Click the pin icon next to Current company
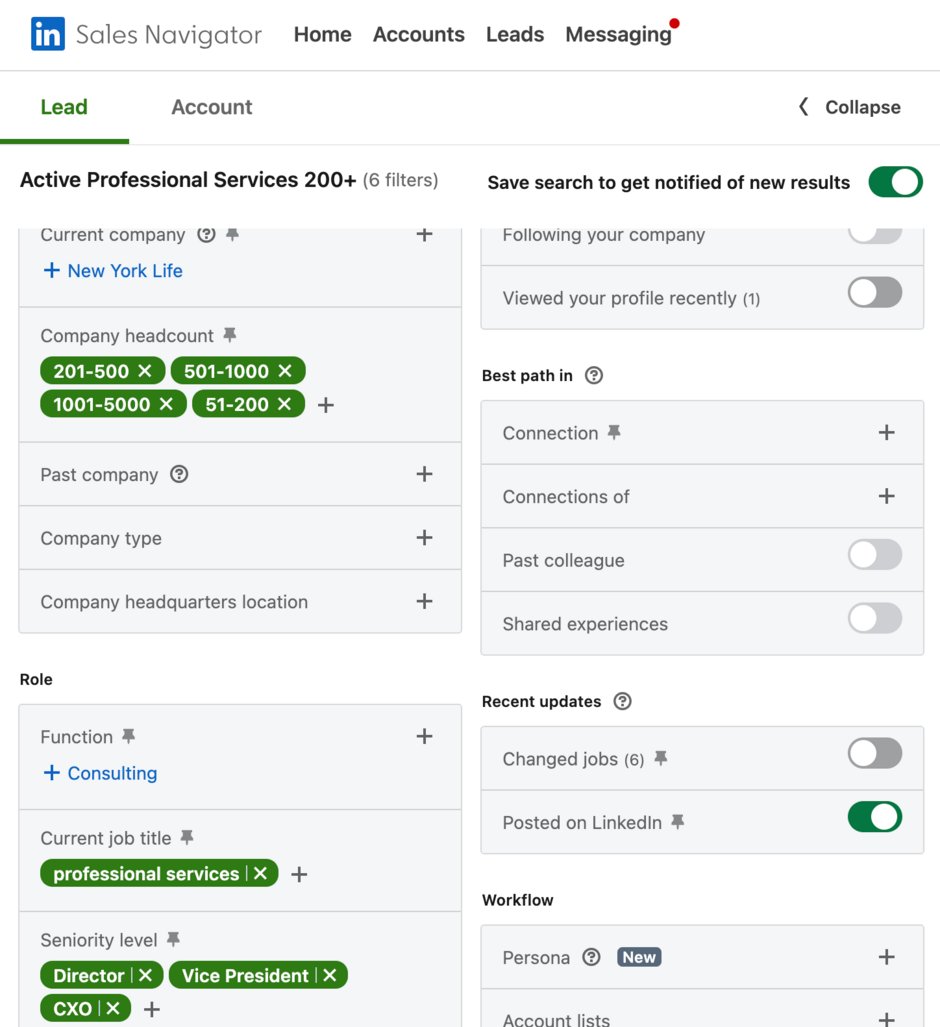940x1027 pixels. tap(233, 234)
